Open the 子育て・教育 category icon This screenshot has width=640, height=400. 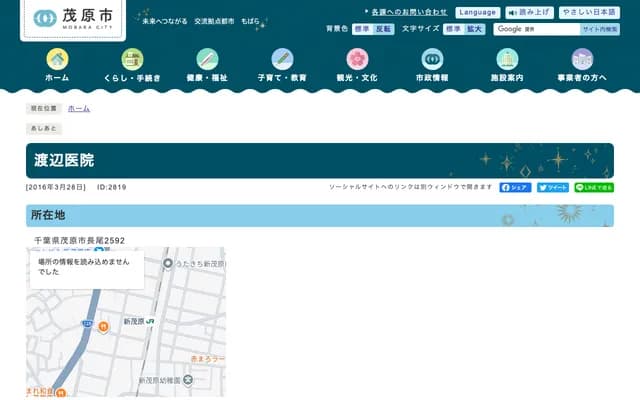click(282, 59)
